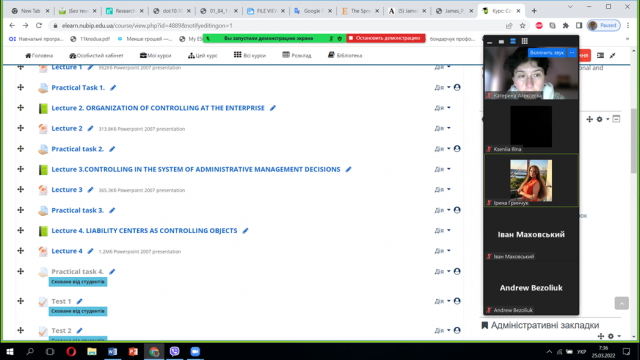Viewport: 640px width, 360px height.
Task: Click the edit pencil beside Lecture 2 presentation
Action: click(x=90, y=129)
